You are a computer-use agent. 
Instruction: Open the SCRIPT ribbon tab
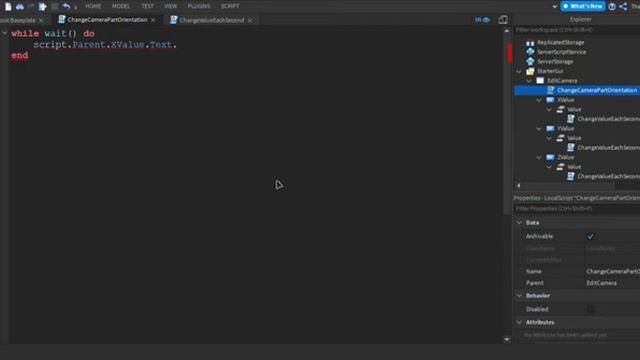pos(230,6)
